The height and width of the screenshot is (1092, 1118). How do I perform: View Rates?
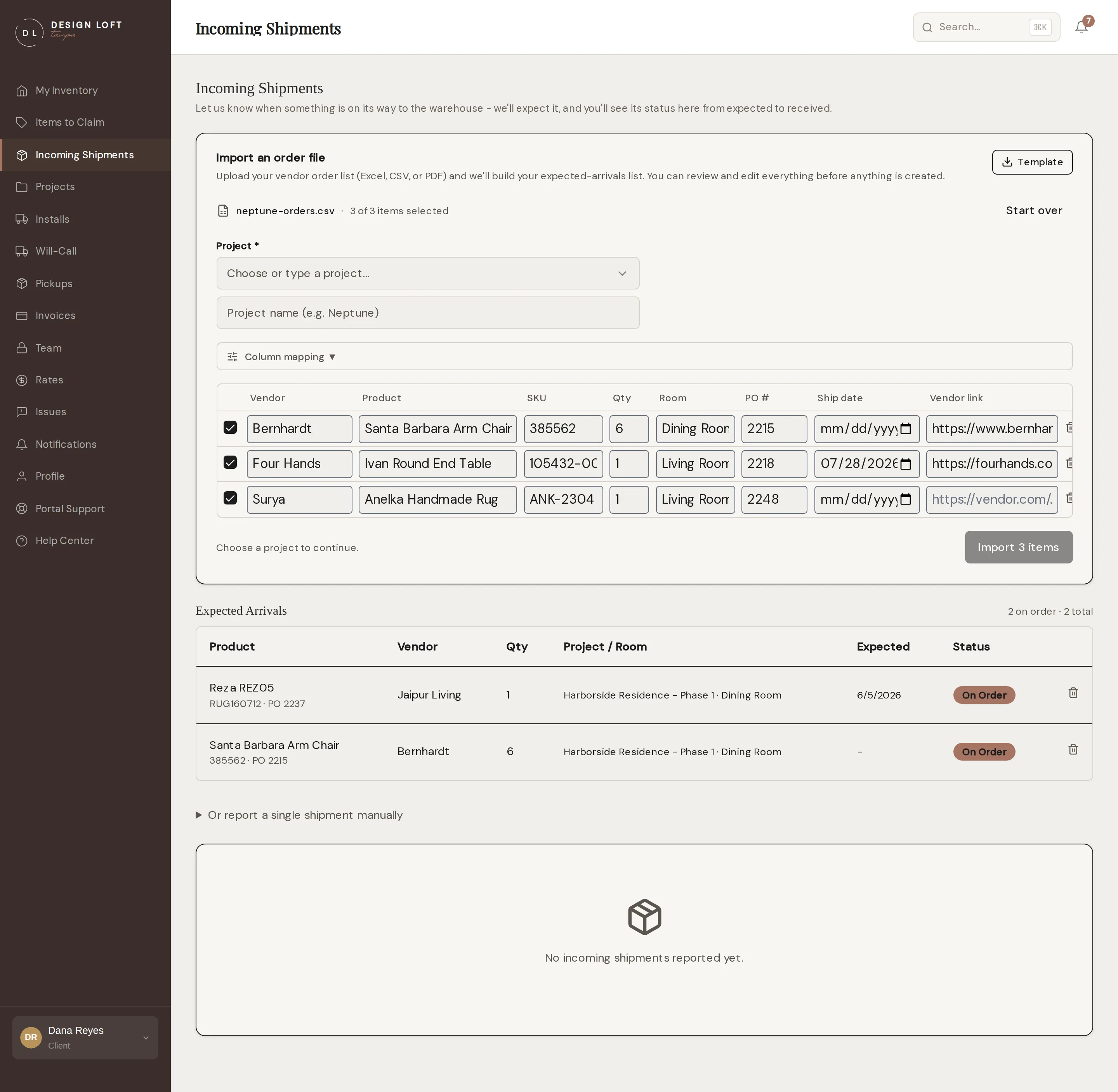tap(85, 380)
